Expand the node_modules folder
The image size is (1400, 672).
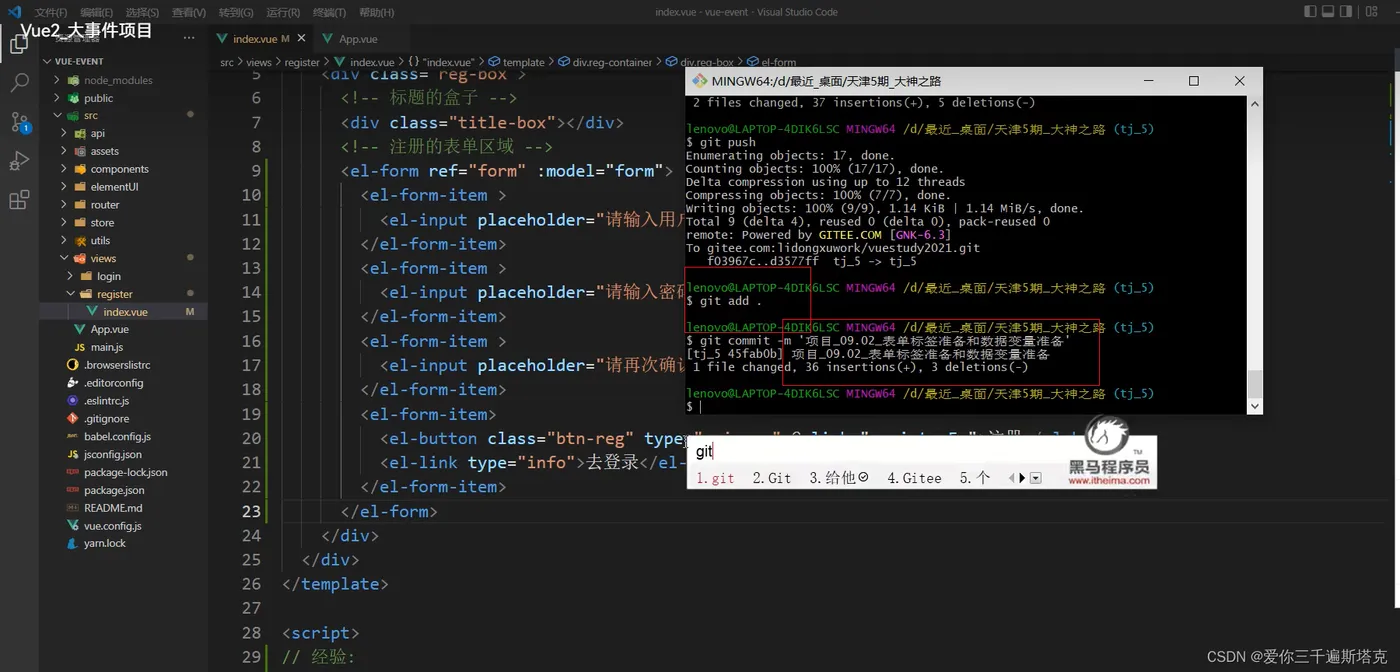(57, 80)
